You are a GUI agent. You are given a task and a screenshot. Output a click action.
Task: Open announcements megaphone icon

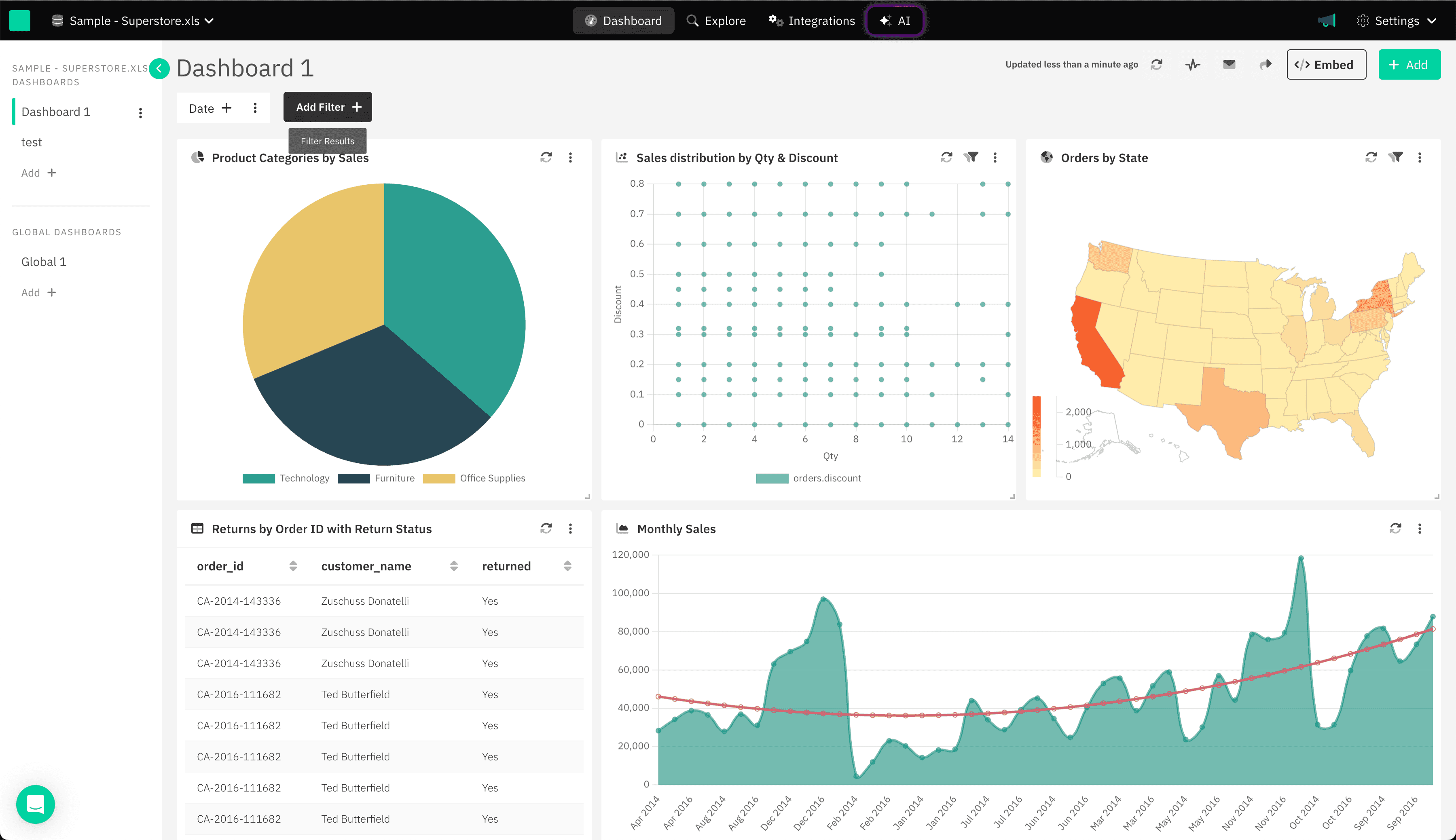pyautogui.click(x=1327, y=21)
